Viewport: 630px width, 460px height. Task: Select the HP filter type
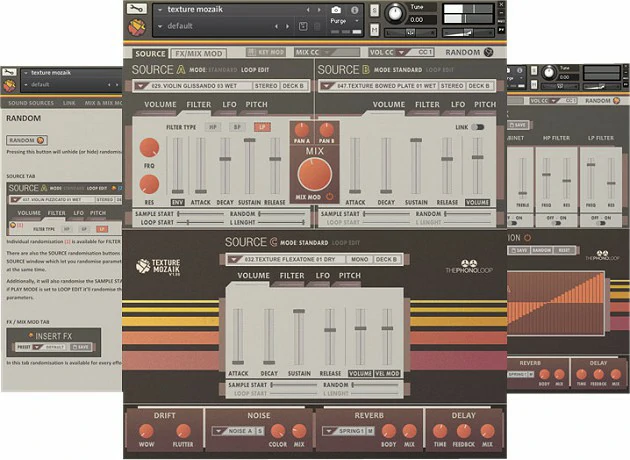click(213, 127)
